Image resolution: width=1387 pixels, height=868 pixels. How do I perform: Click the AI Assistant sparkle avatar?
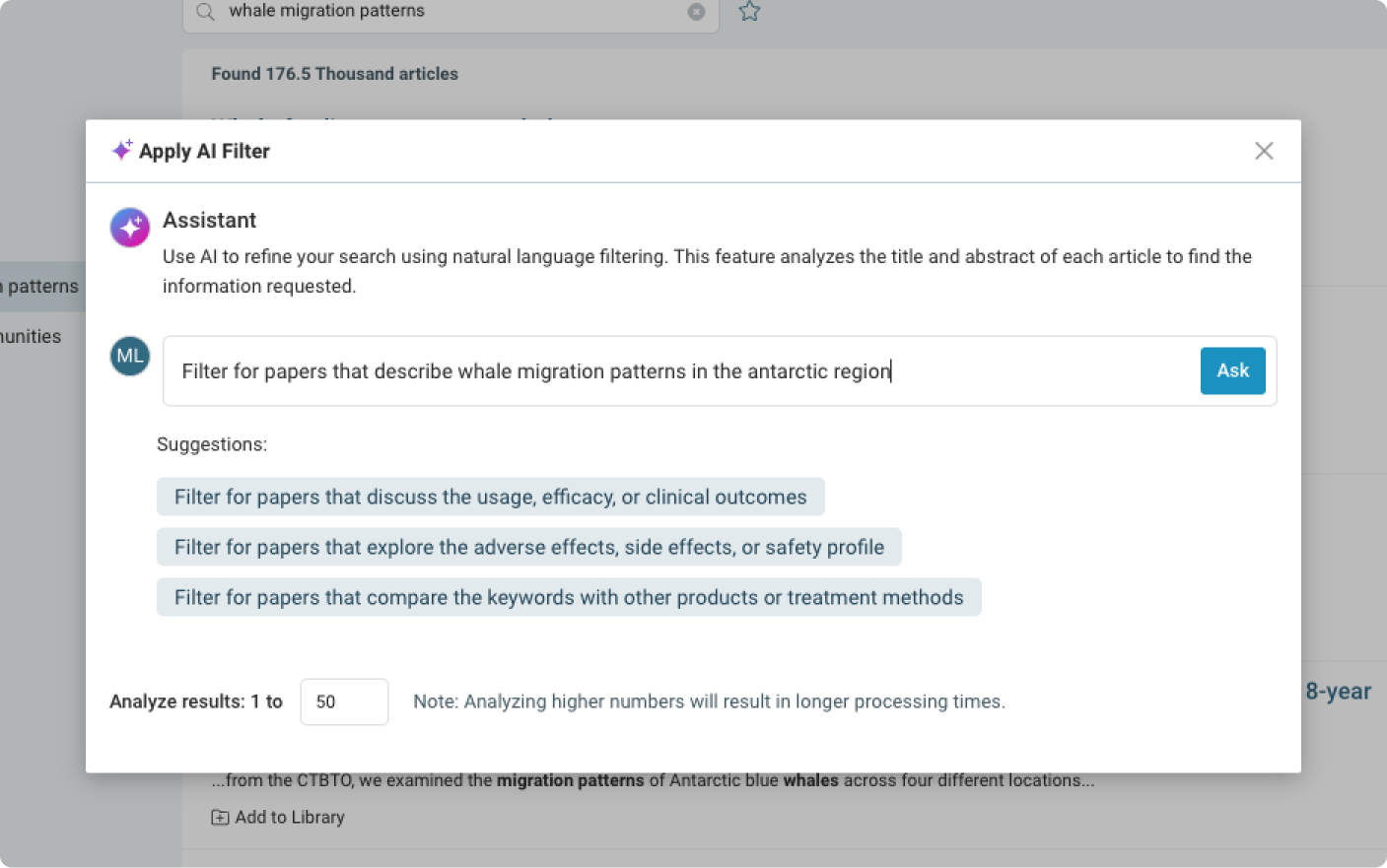pos(130,228)
